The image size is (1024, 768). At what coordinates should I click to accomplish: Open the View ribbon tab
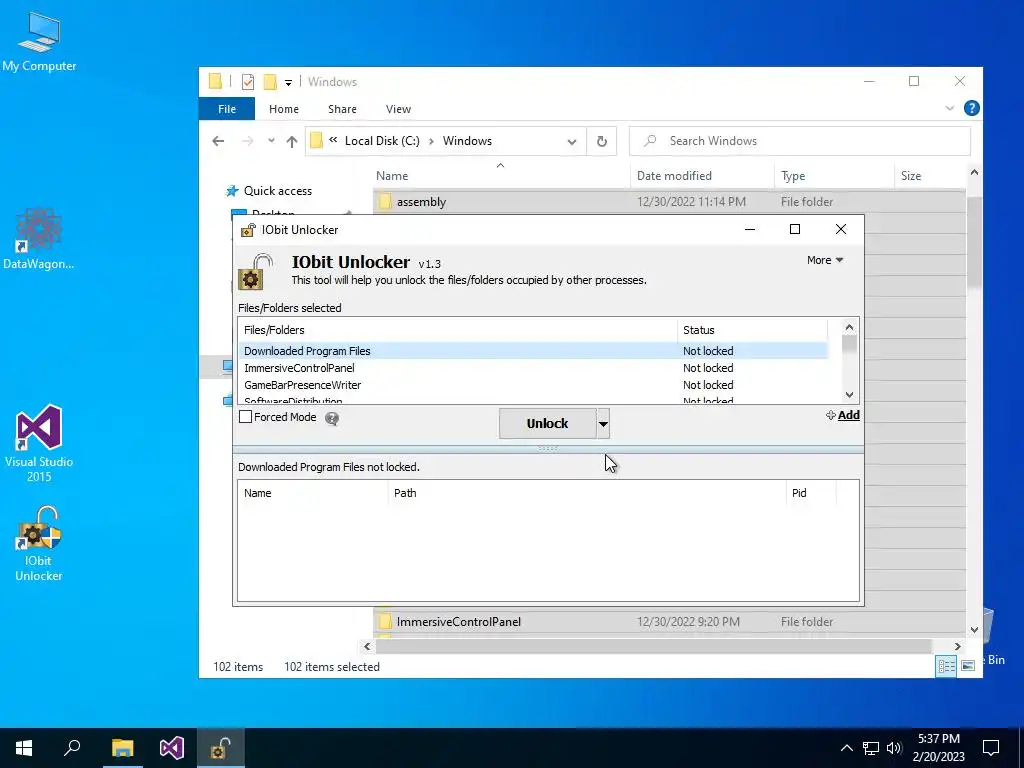[x=398, y=109]
